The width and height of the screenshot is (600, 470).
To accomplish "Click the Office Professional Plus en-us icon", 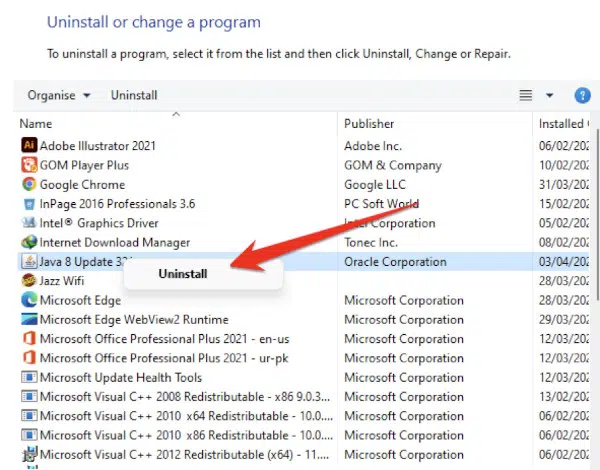I will pyautogui.click(x=29, y=338).
